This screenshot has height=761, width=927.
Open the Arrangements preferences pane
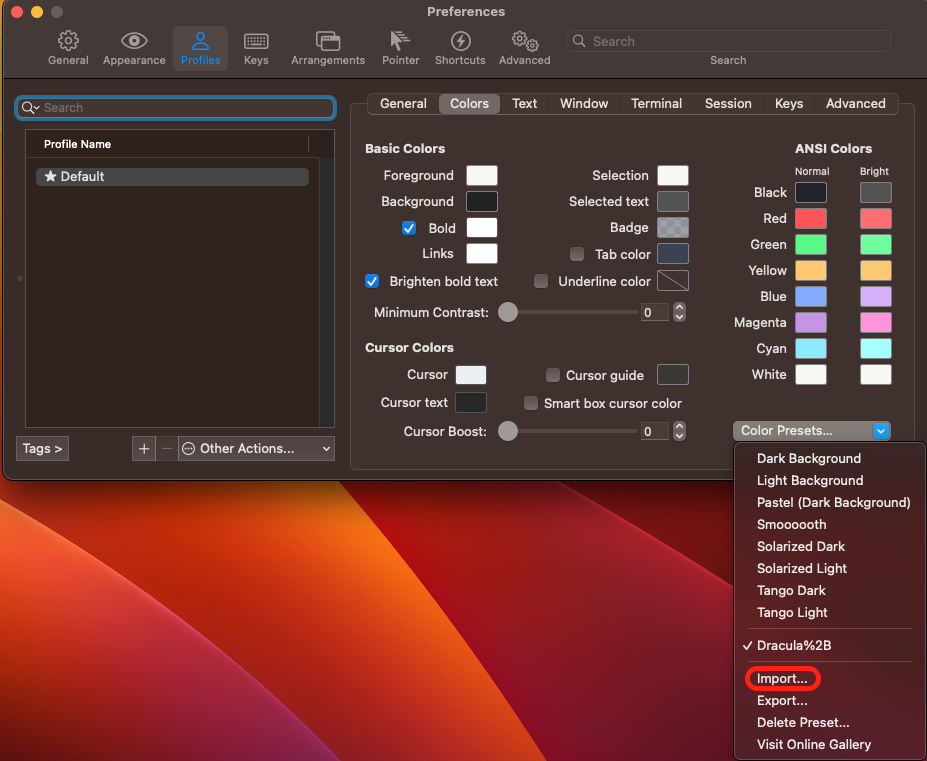click(328, 48)
